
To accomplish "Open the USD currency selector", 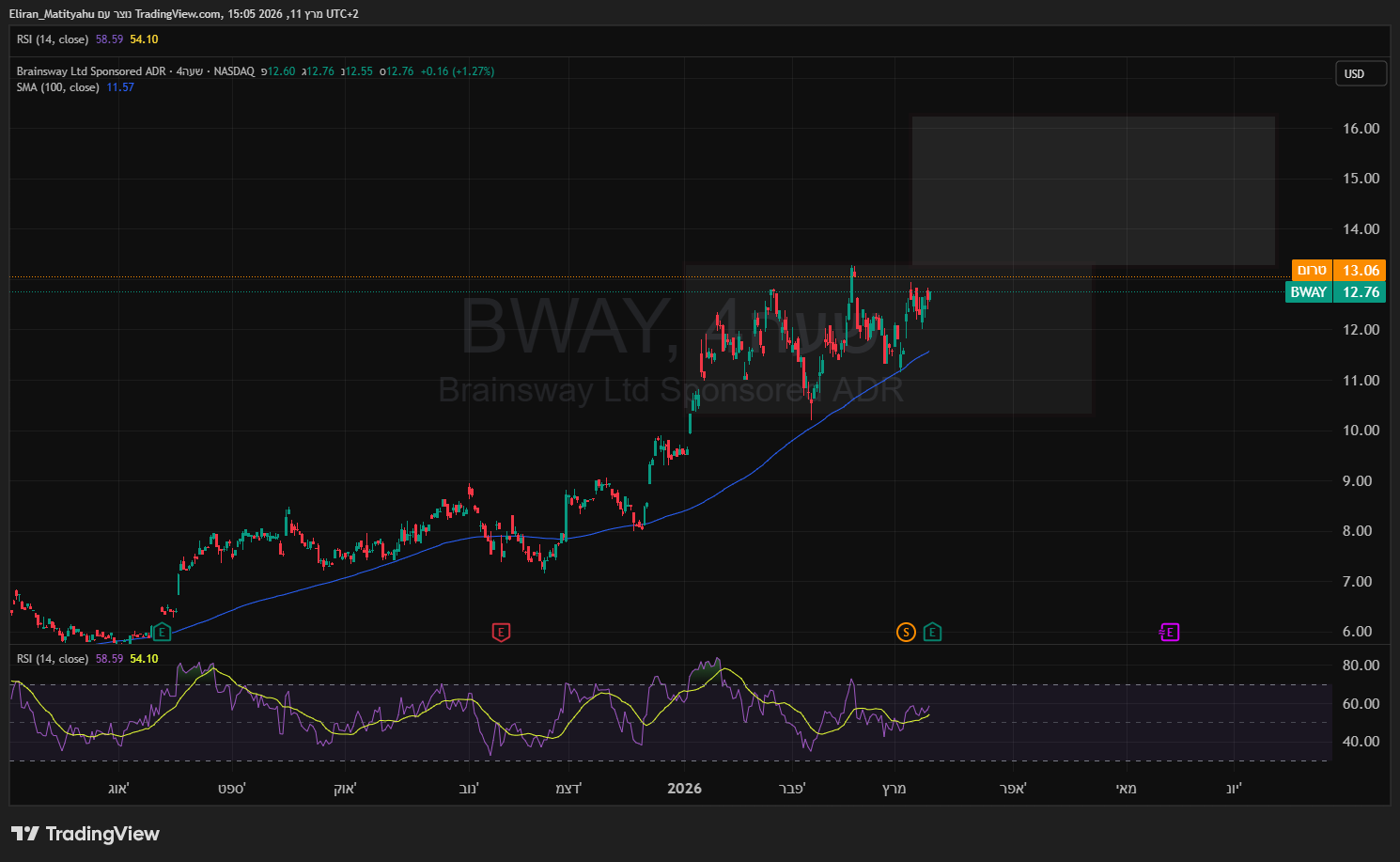I will coord(1361,73).
